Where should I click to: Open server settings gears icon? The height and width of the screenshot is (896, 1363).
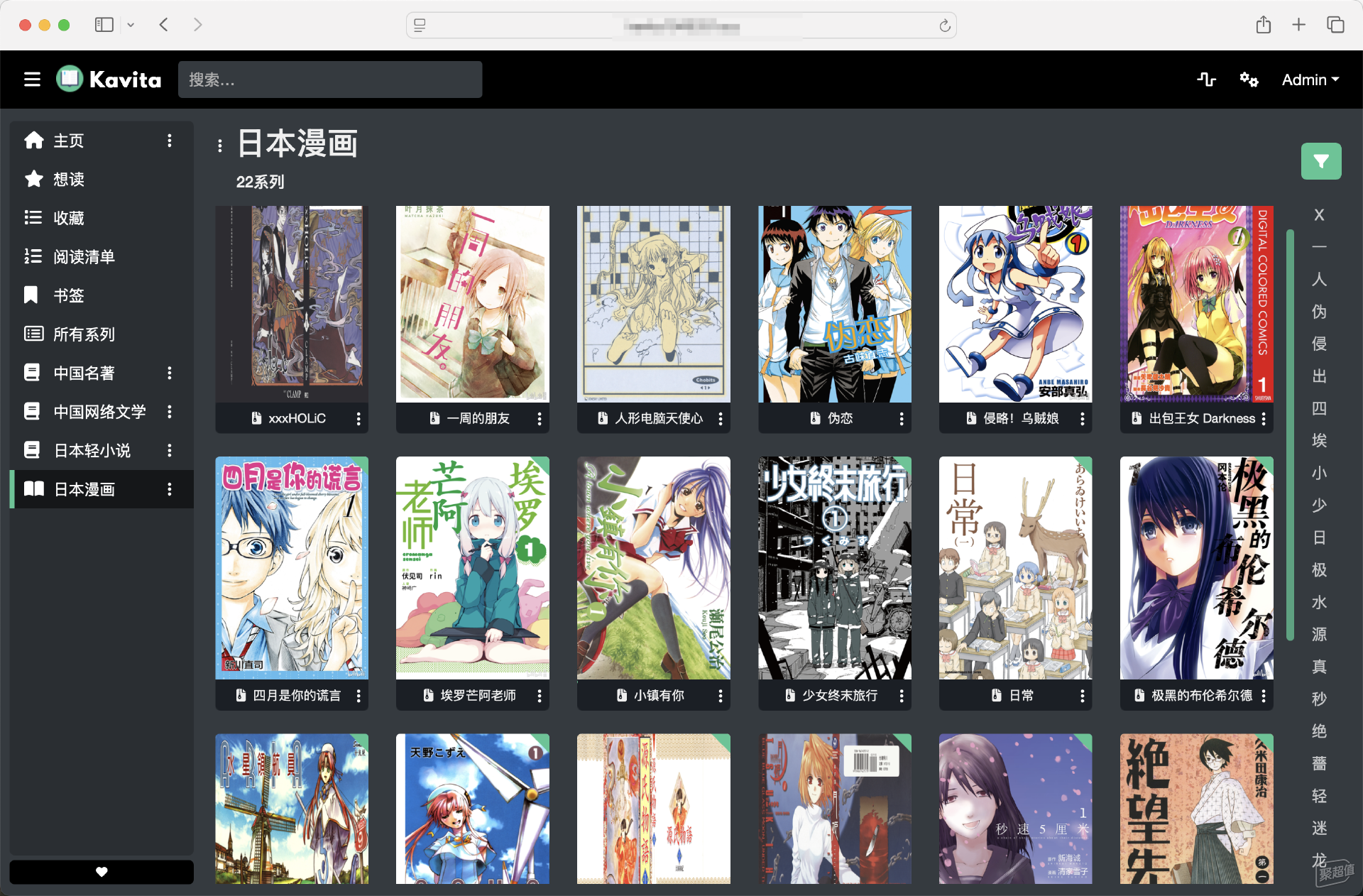pos(1249,80)
